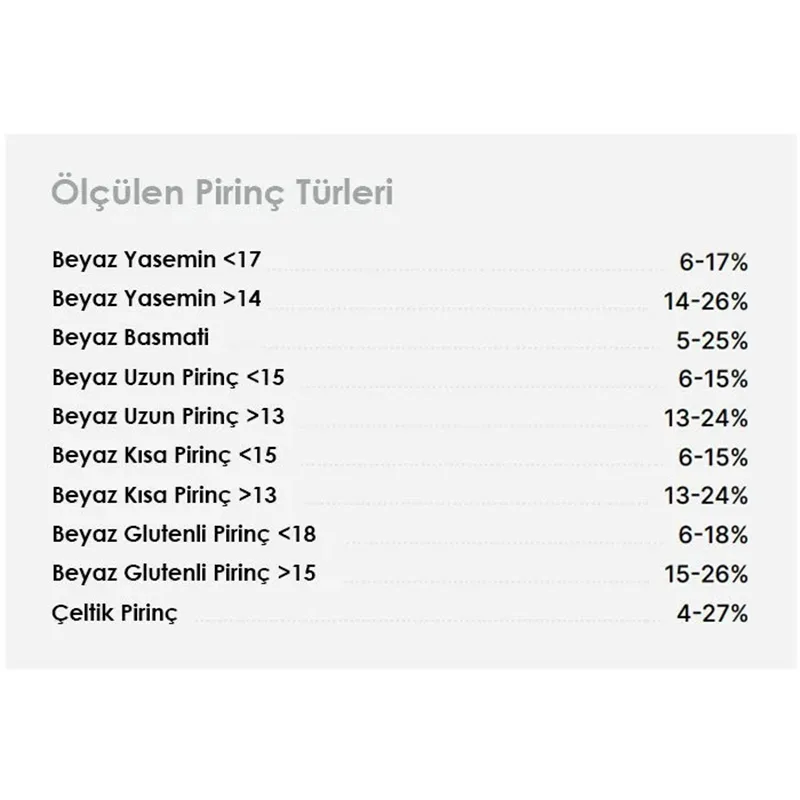
Task: Select the Beyaz Yasemin <17 row label
Action: (156, 260)
